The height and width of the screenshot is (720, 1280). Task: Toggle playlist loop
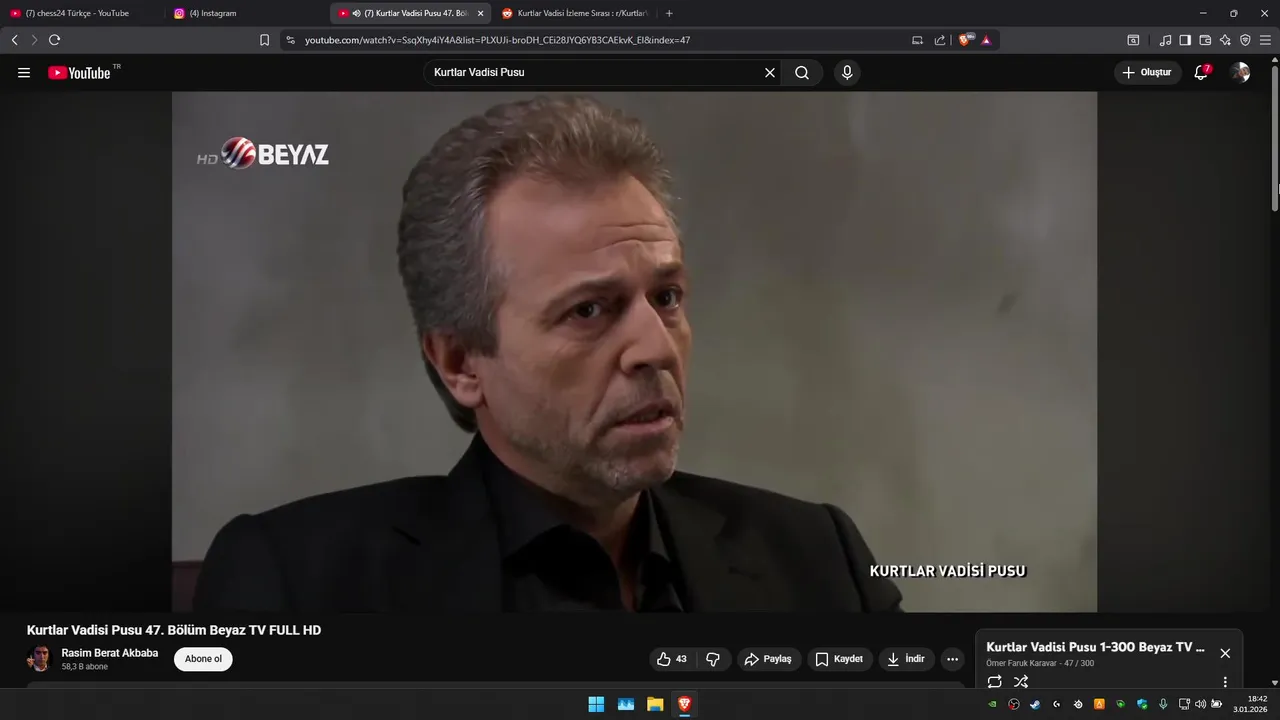point(994,682)
